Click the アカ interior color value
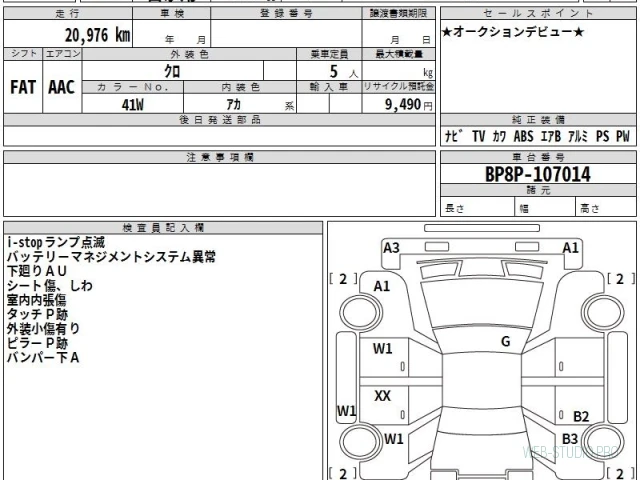Screen dimensions: 640x480 pyautogui.click(x=233, y=105)
